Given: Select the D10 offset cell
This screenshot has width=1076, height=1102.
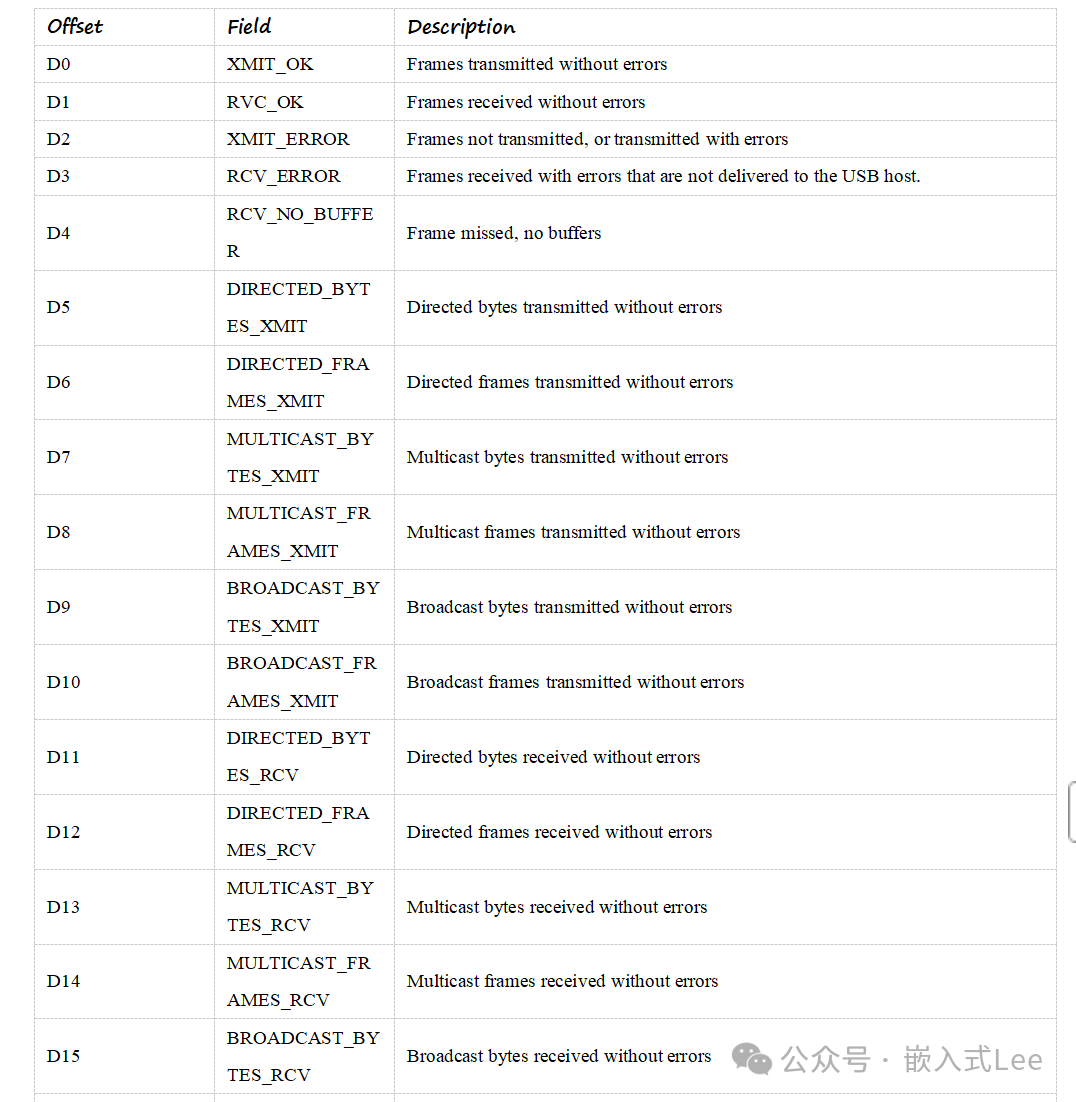Looking at the screenshot, I should click(63, 682).
